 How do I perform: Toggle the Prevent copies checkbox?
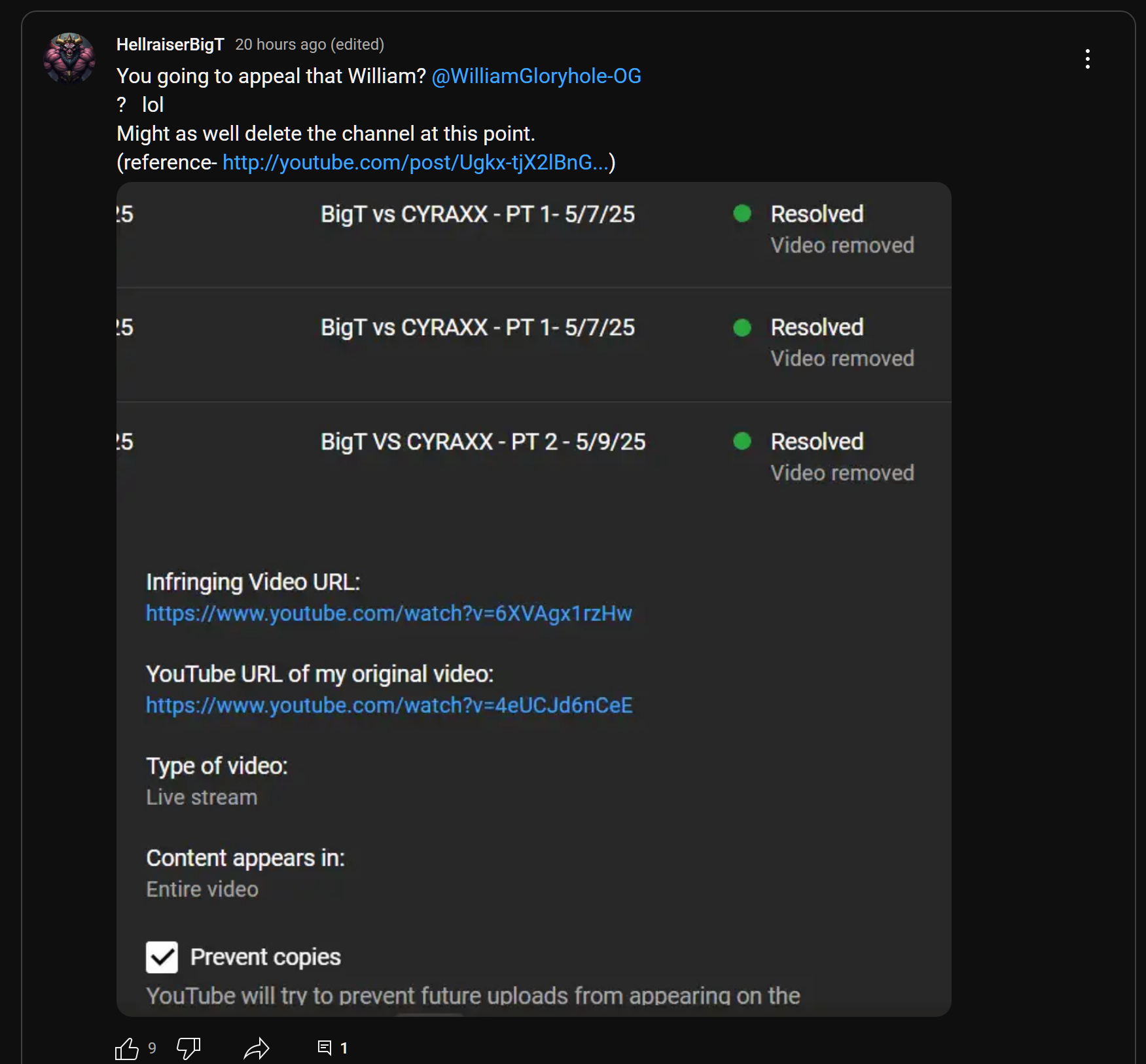click(162, 957)
